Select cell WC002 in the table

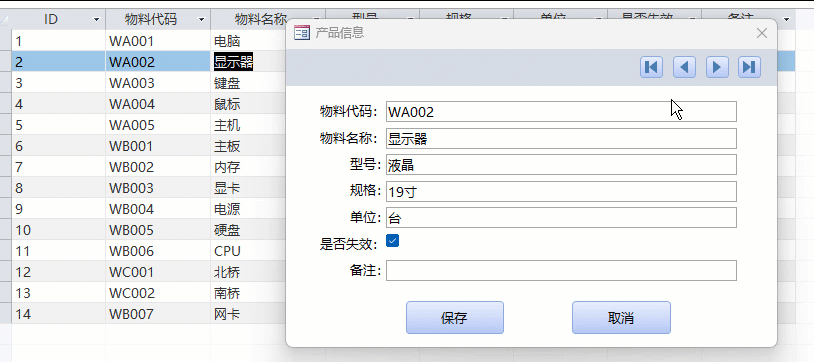(158, 293)
